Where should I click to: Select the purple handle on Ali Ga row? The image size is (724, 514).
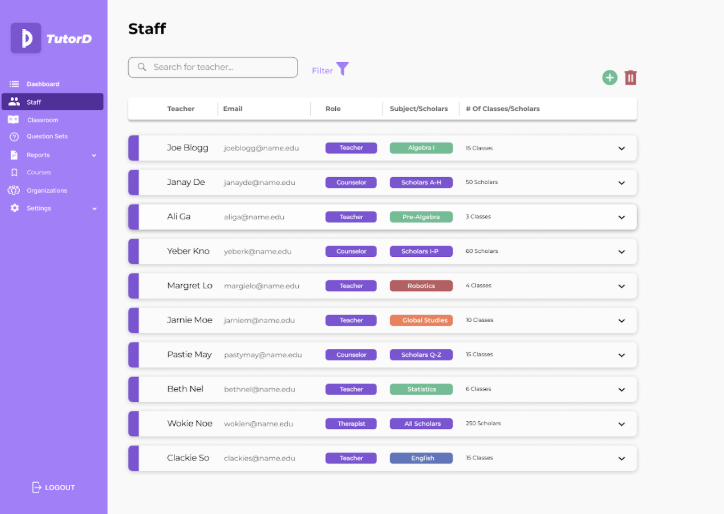tap(134, 217)
